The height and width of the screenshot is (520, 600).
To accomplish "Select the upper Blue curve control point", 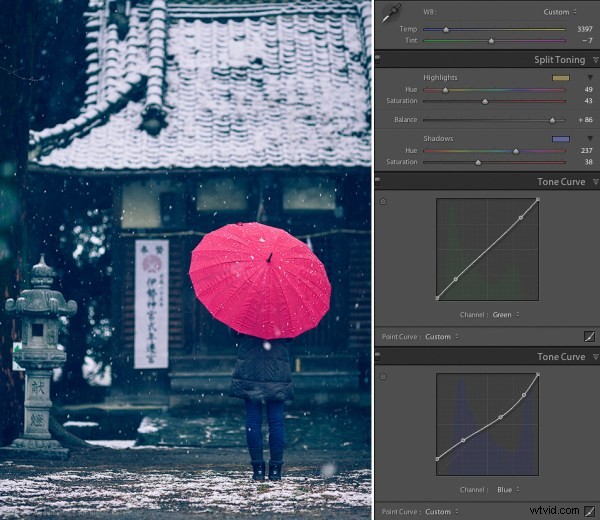I will [x=524, y=395].
